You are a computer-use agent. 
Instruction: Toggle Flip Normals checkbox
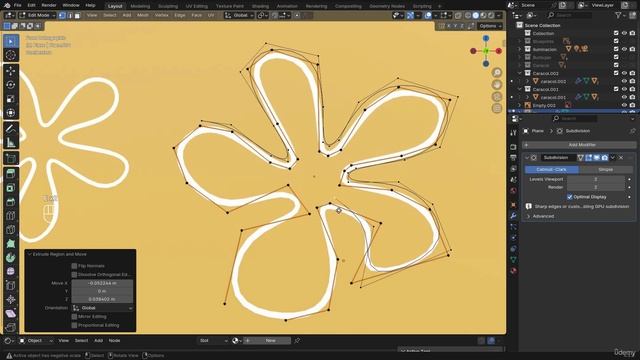point(74,266)
